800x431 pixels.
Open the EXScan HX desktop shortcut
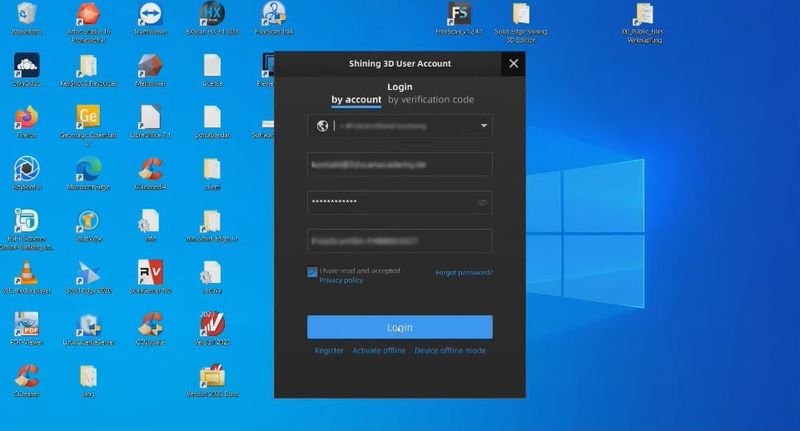[210, 15]
